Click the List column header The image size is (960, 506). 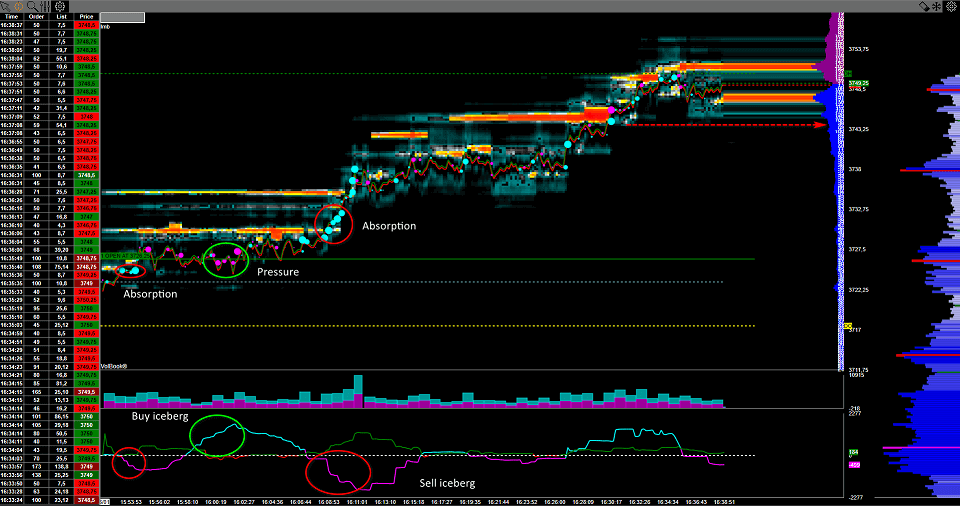[x=62, y=16]
